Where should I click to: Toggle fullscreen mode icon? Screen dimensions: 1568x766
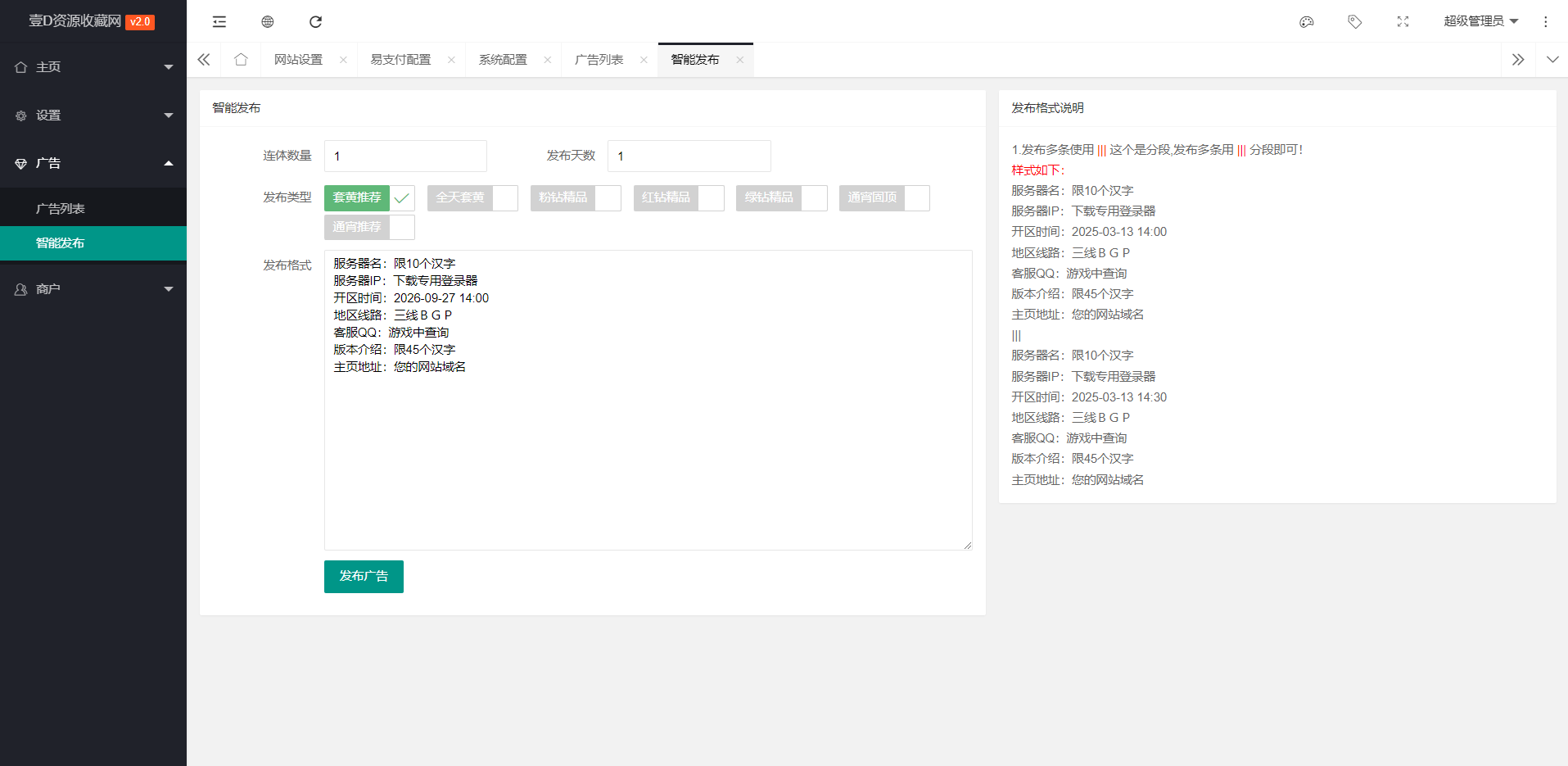[x=1403, y=21]
